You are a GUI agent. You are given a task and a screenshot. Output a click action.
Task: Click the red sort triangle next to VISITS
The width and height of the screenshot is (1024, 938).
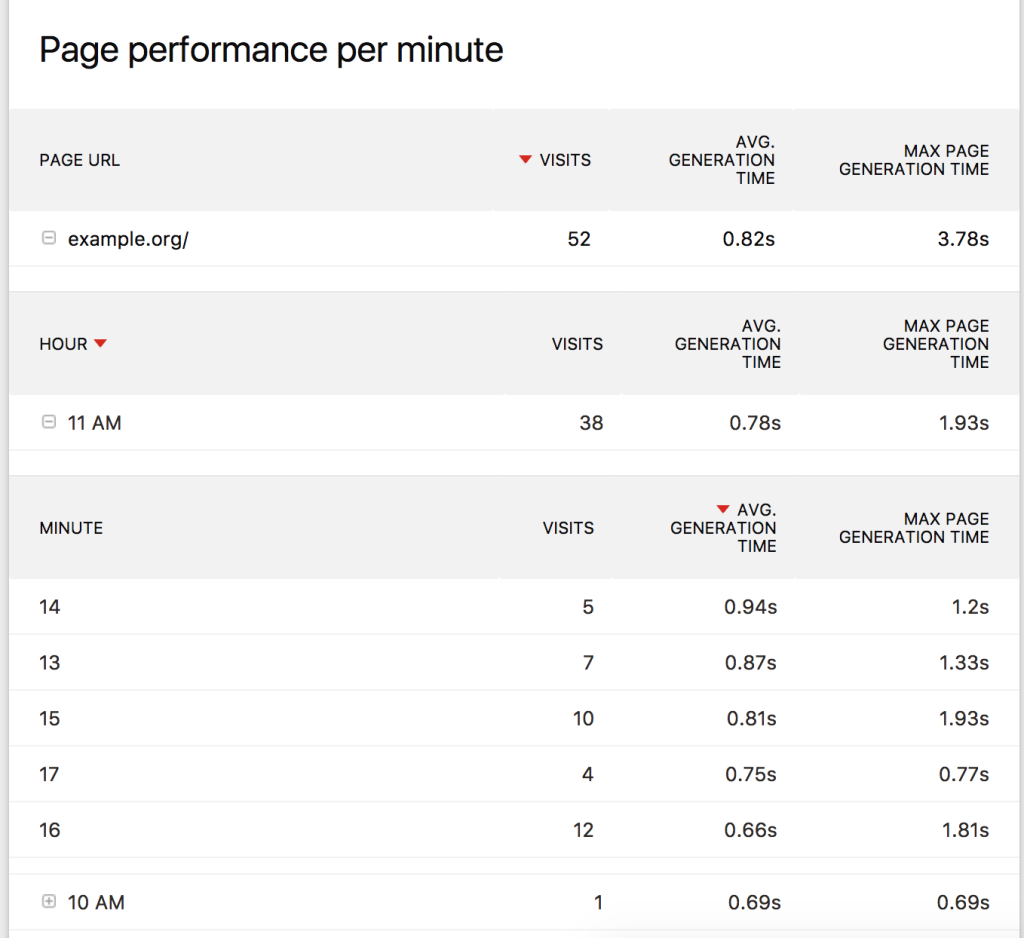pos(524,159)
